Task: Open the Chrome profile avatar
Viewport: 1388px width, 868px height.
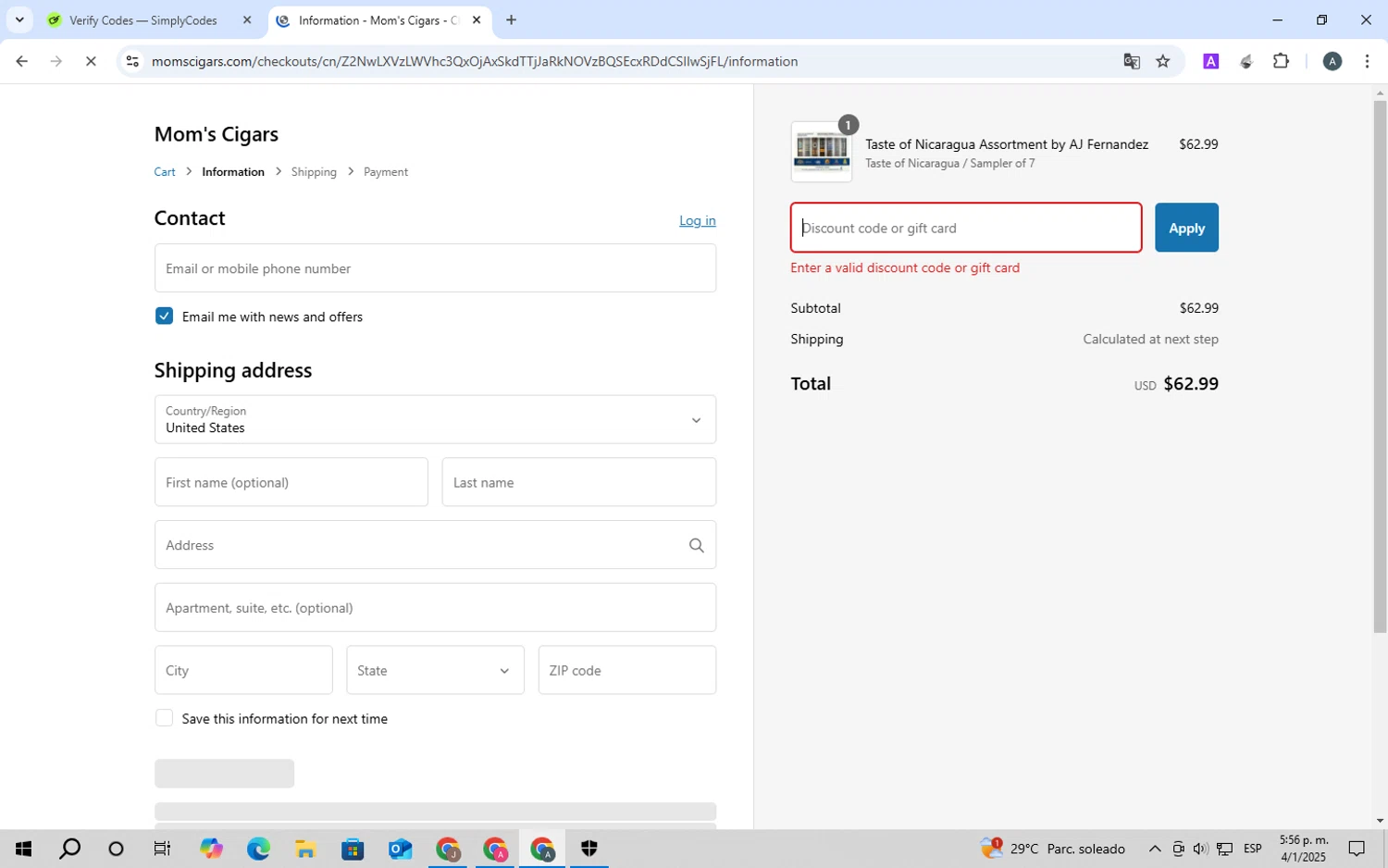Action: click(x=1332, y=61)
